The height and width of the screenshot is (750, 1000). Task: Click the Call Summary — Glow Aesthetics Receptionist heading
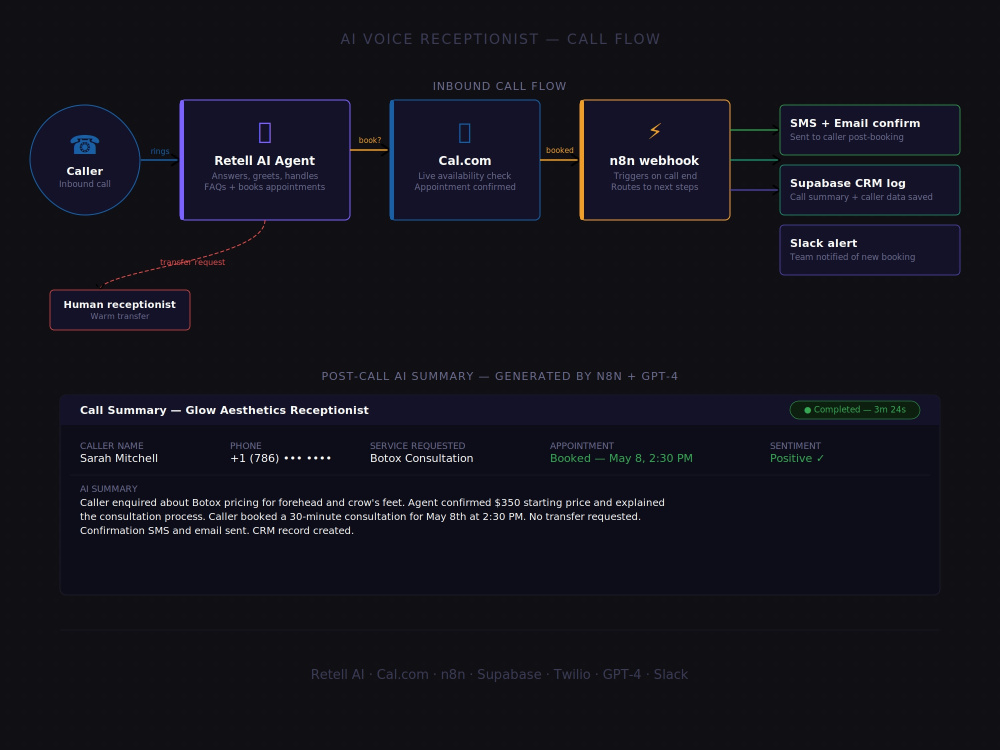click(x=224, y=411)
